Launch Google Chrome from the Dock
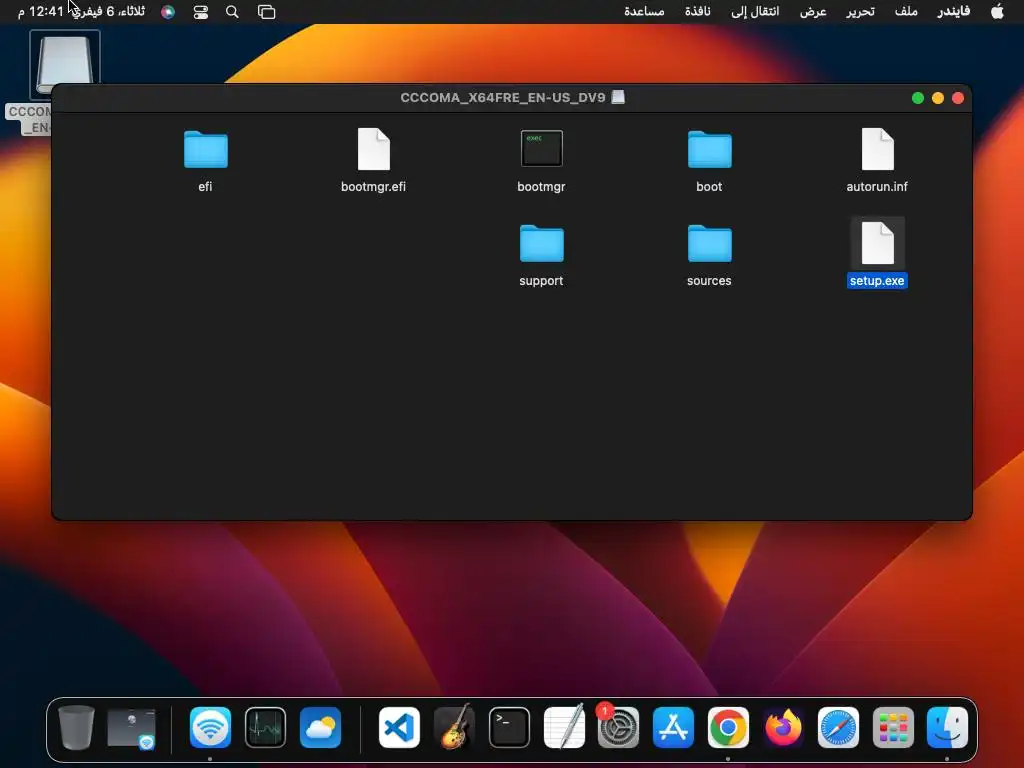This screenshot has width=1024, height=768. pos(728,727)
